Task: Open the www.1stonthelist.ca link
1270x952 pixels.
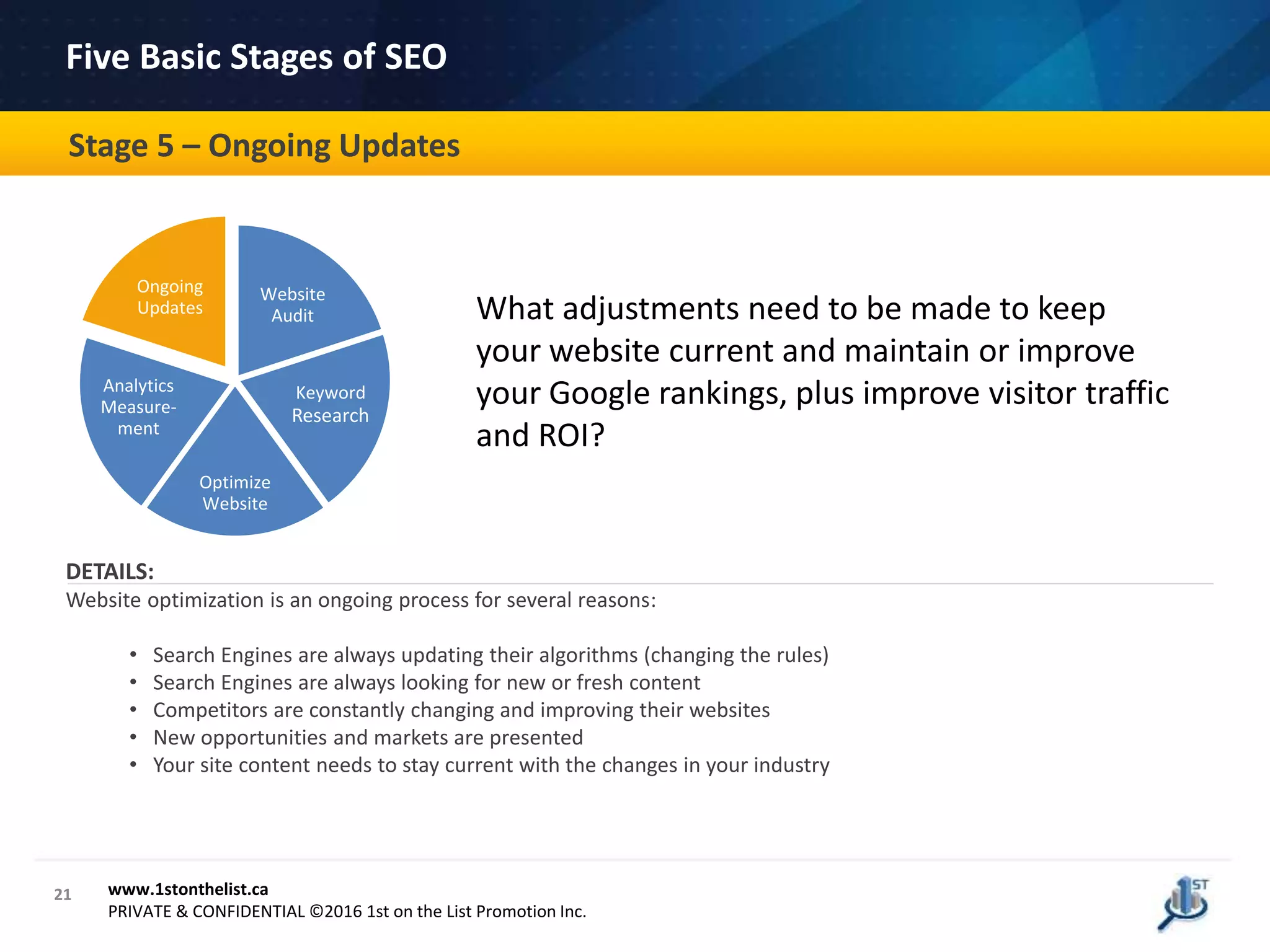Action: (x=188, y=889)
